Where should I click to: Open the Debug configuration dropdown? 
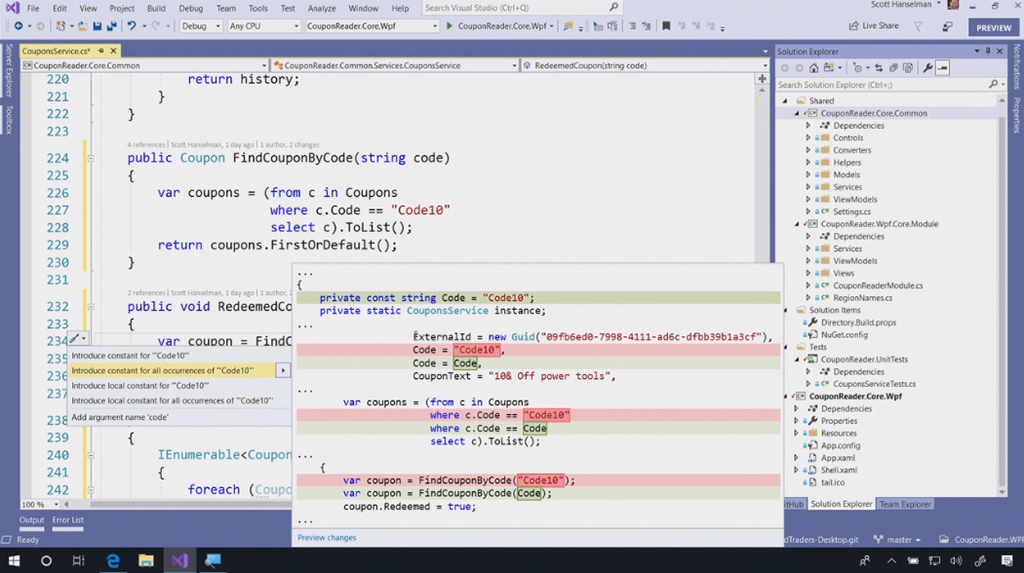coord(201,26)
